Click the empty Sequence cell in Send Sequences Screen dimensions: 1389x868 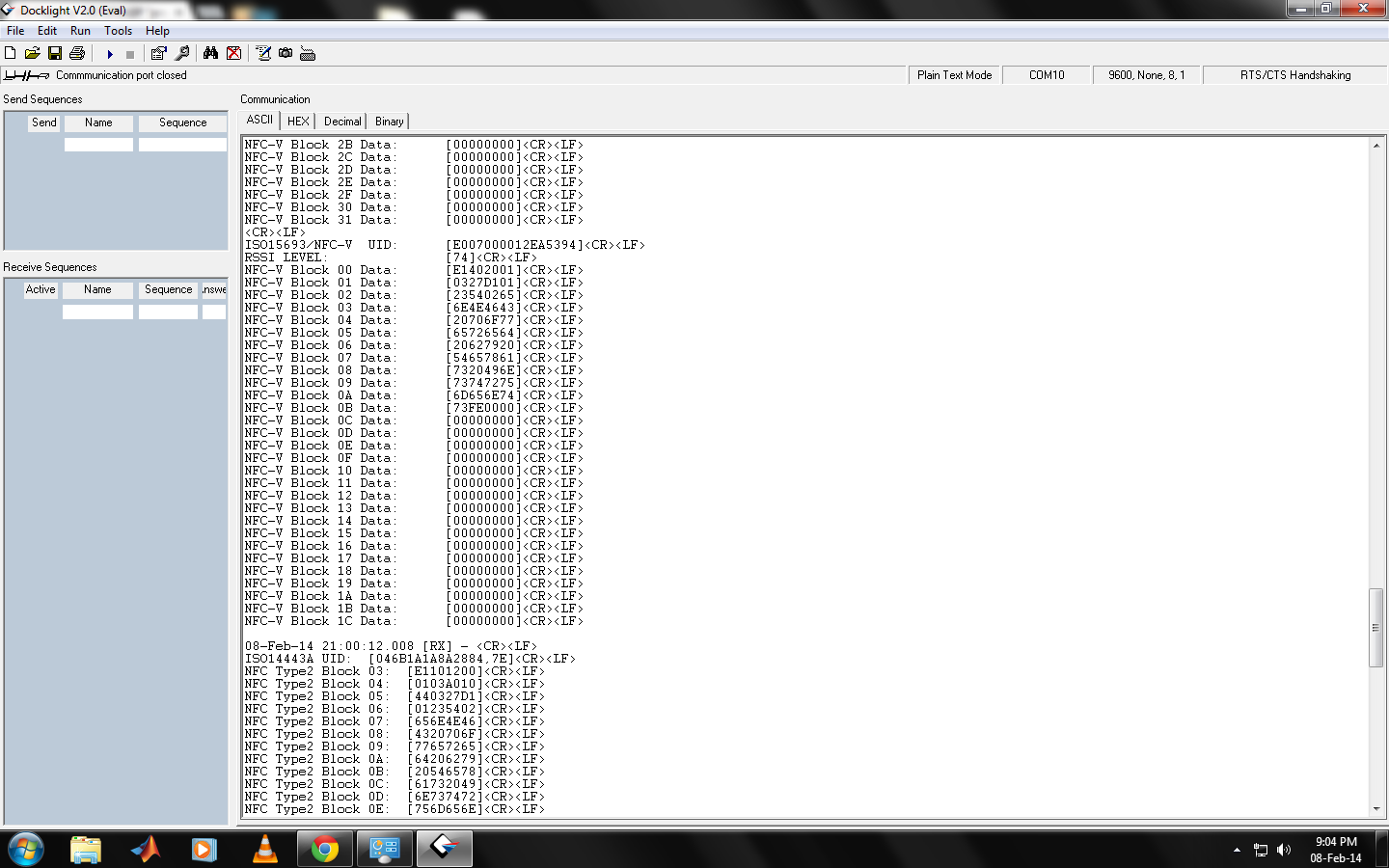coord(182,145)
